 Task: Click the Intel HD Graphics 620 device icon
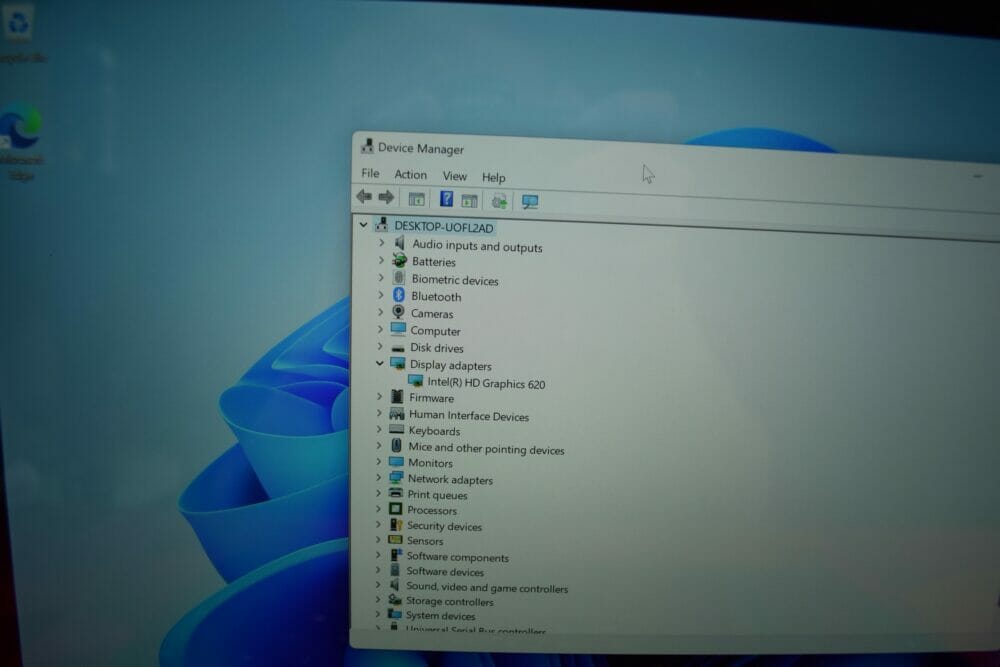click(x=415, y=381)
